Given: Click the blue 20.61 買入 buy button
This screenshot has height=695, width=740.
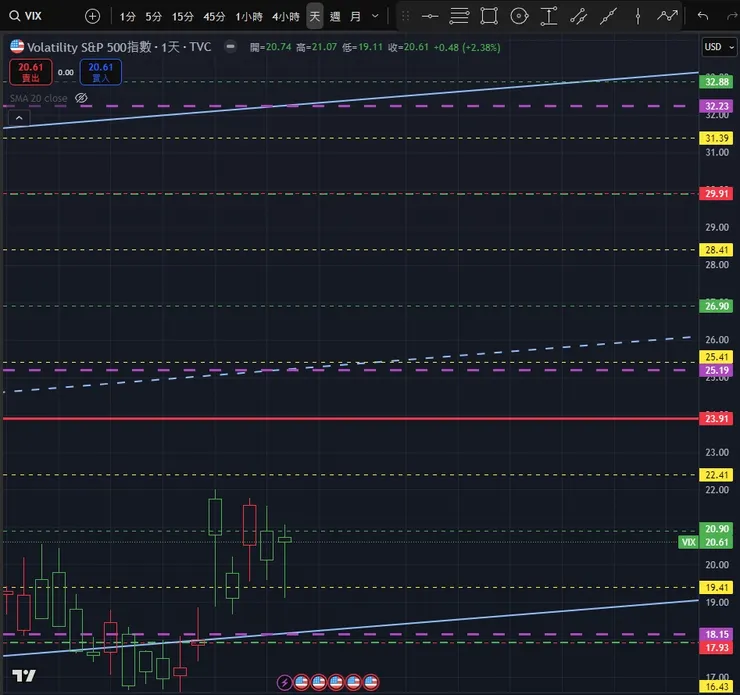Looking at the screenshot, I should pyautogui.click(x=101, y=72).
